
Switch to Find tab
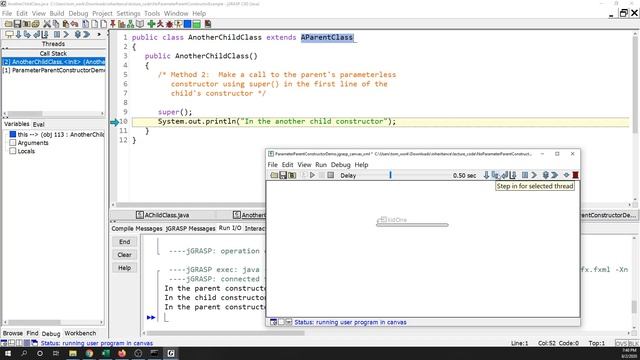pos(32,333)
